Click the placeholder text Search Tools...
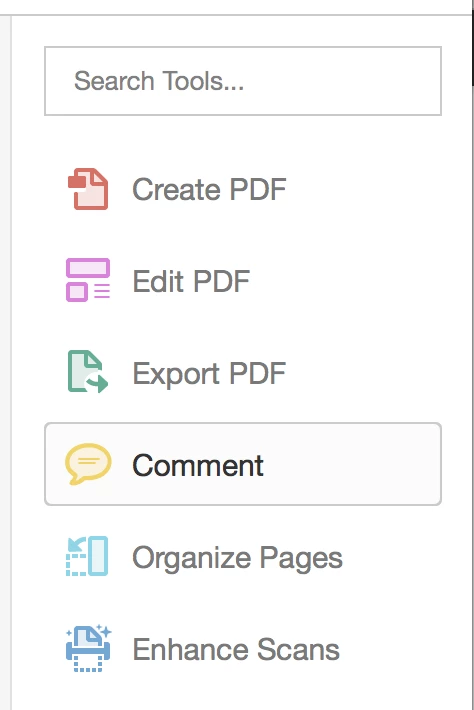474x710 pixels. coord(159,81)
